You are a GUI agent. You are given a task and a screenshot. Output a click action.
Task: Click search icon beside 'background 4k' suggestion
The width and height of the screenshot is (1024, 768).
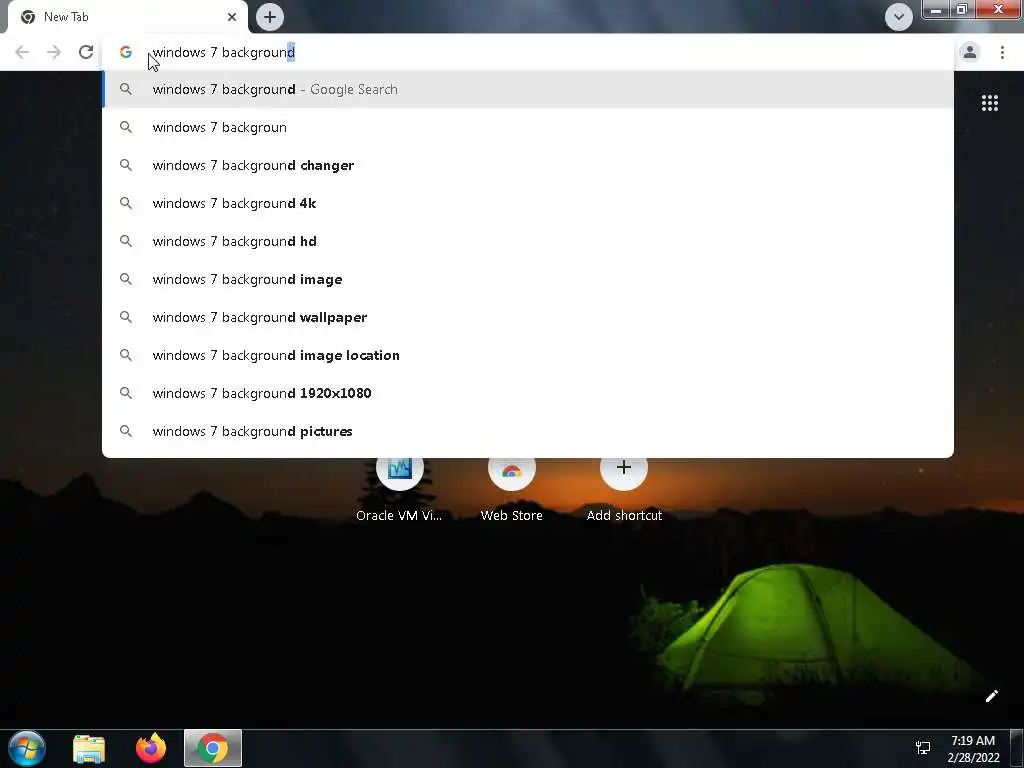coord(125,203)
